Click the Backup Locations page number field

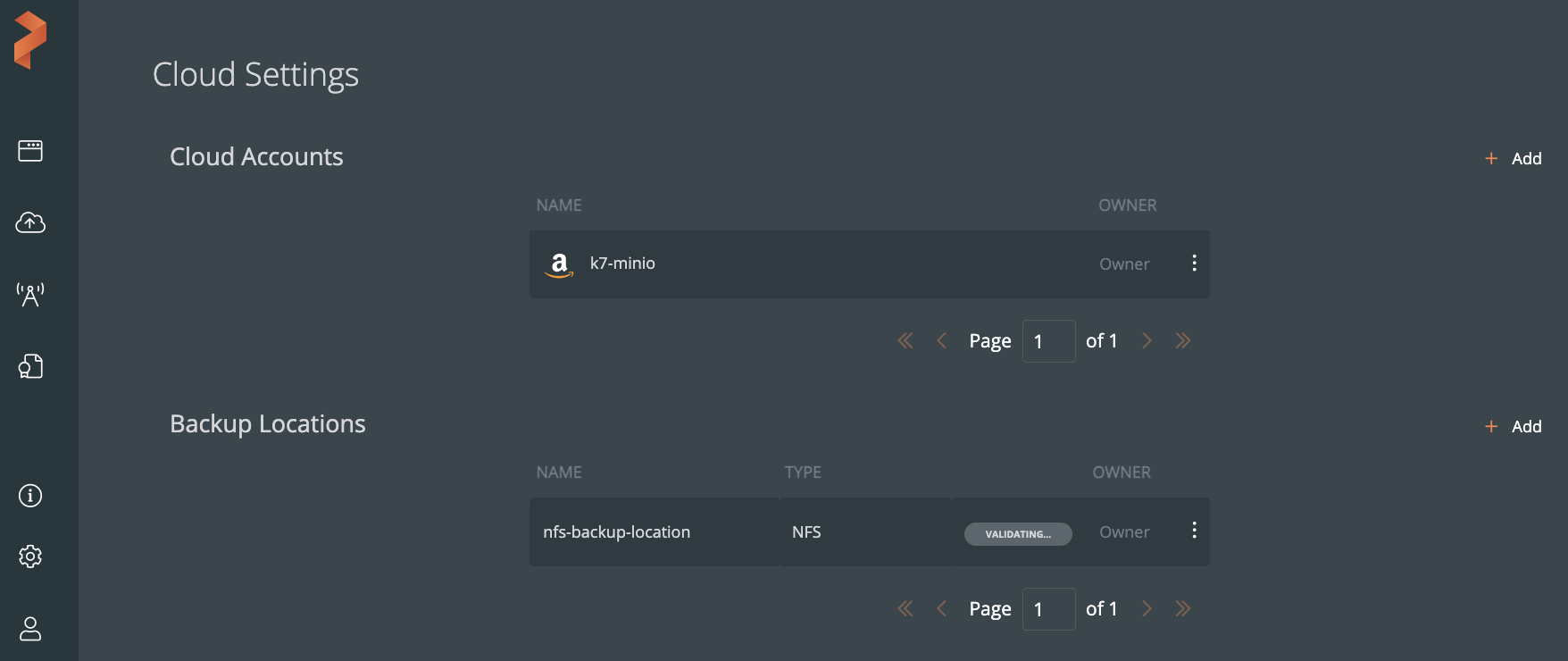(1048, 609)
